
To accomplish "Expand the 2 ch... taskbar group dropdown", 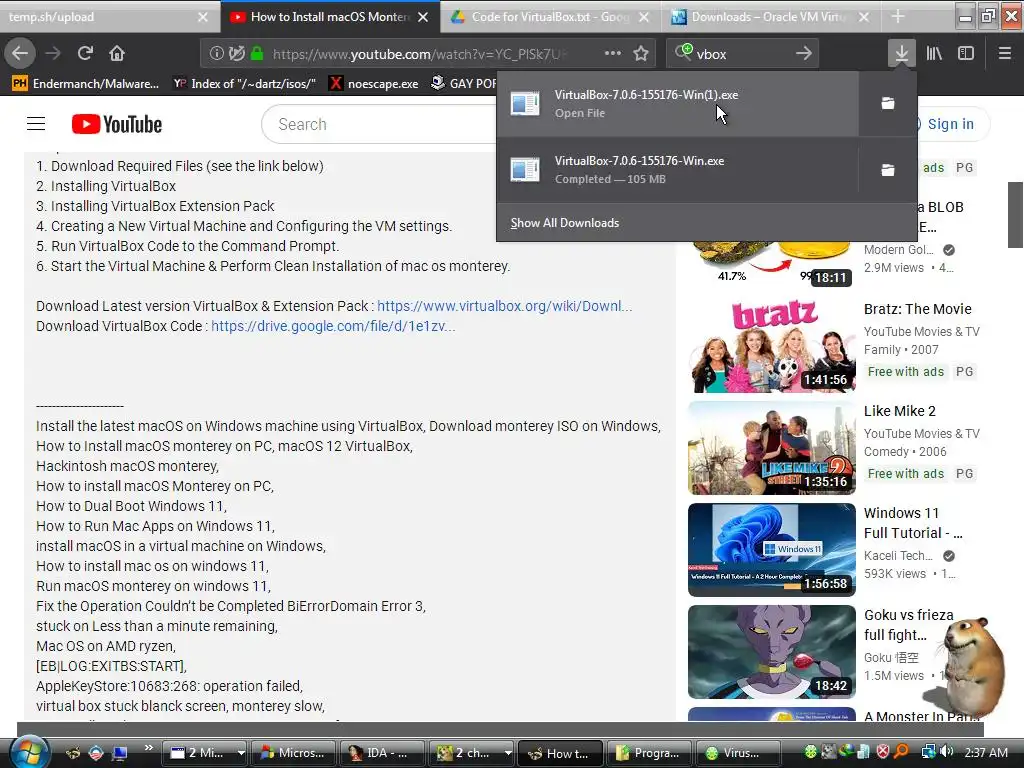I will click(508, 753).
